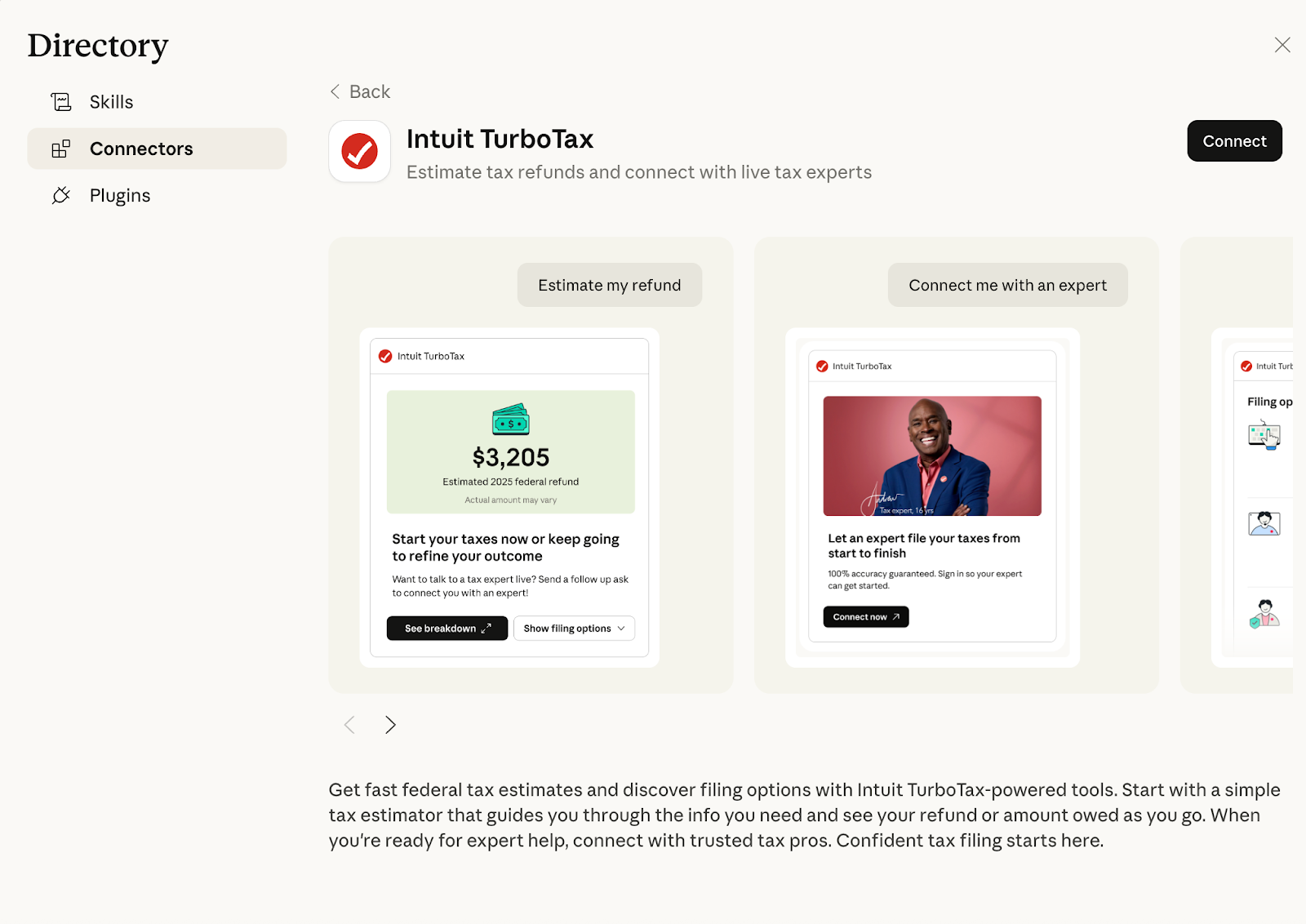Switch to the Skills section
This screenshot has width=1306, height=924.
[x=111, y=101]
